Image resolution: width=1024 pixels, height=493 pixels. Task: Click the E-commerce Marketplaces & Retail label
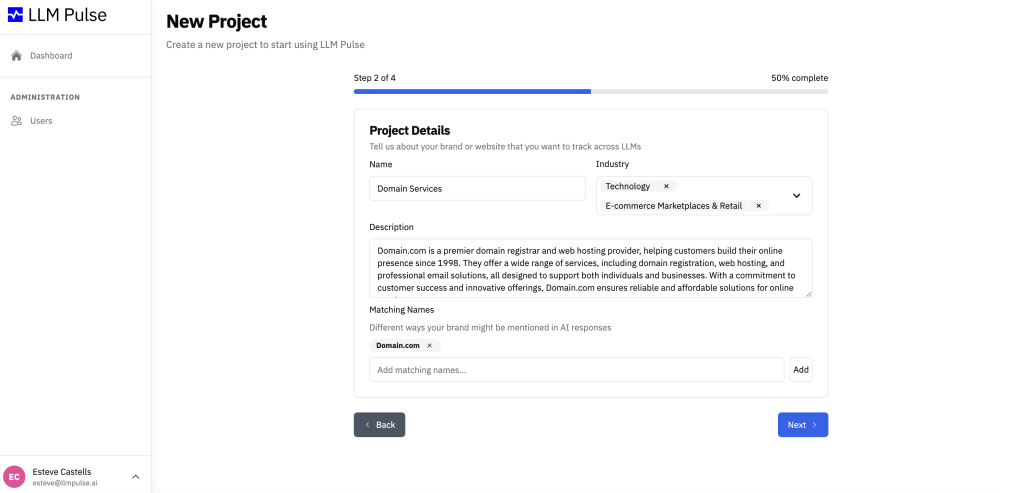coord(674,206)
